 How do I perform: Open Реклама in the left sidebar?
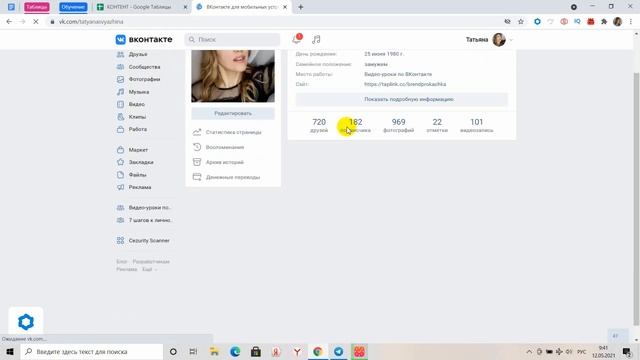(x=134, y=187)
